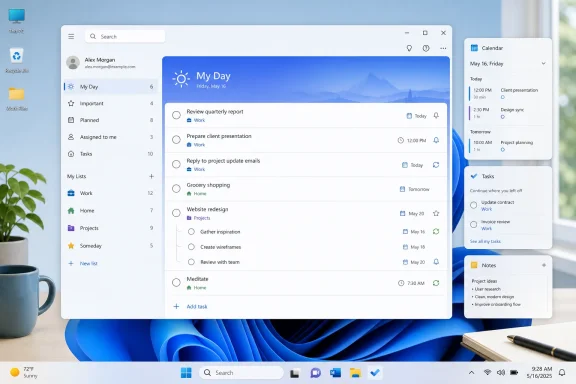The width and height of the screenshot is (576, 384).
Task: Open the Home list under My Lists
Action: coord(111,211)
